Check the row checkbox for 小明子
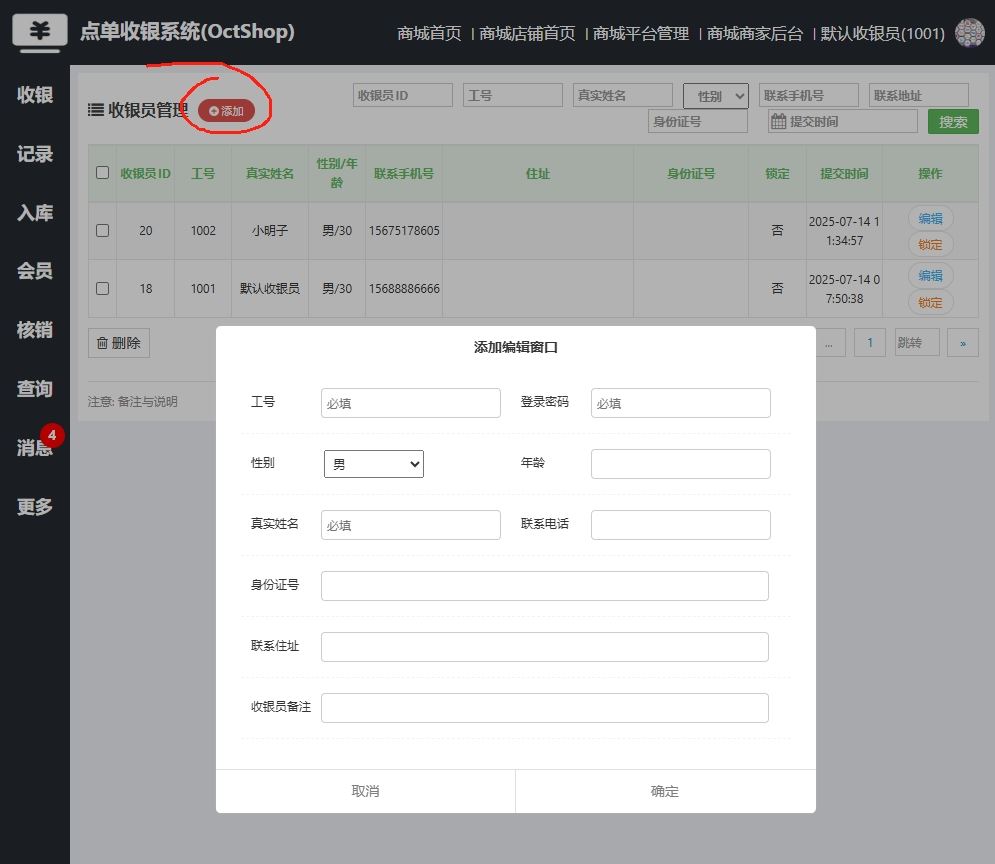Screen dimensions: 995x864 (x=102, y=230)
